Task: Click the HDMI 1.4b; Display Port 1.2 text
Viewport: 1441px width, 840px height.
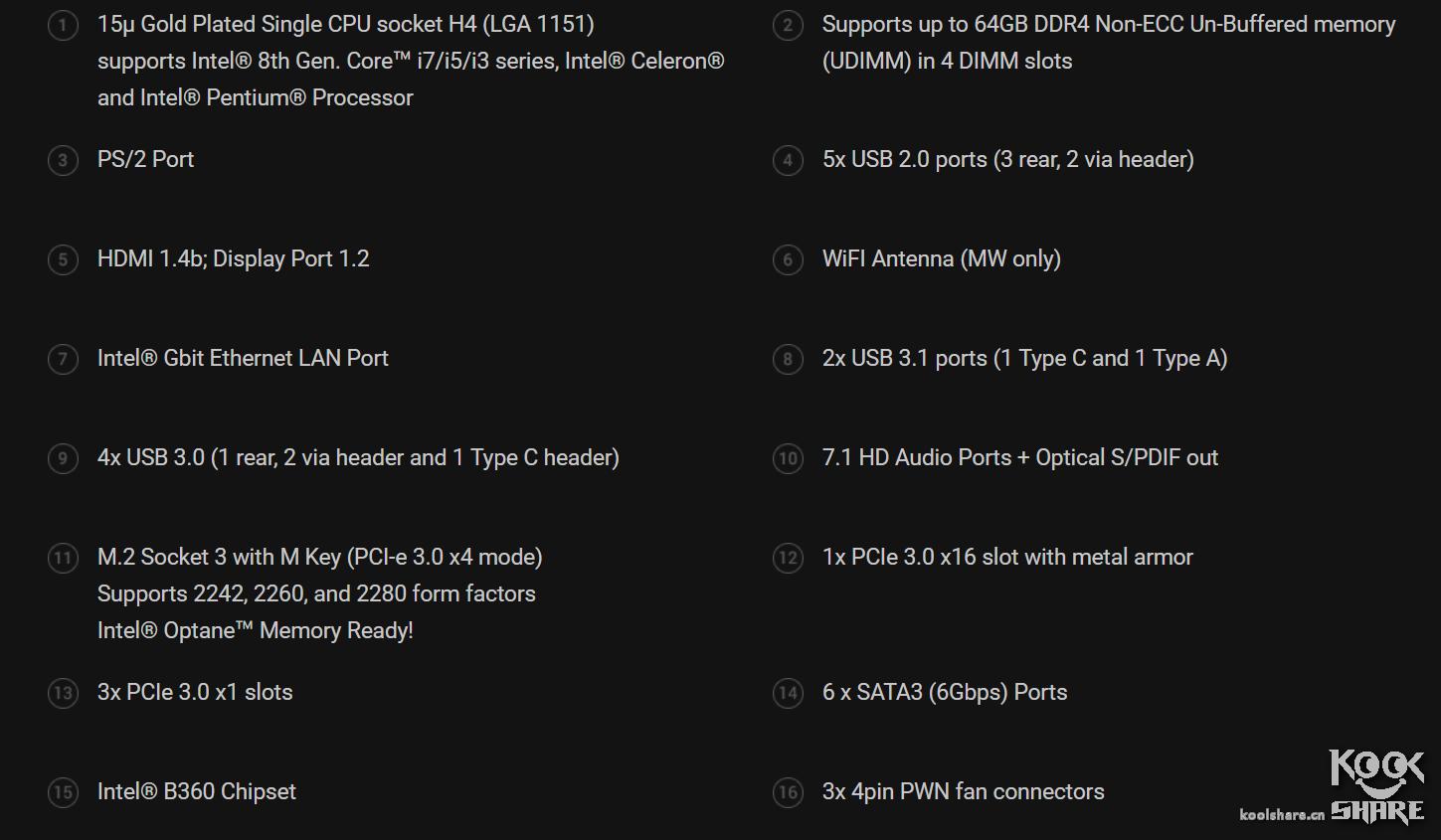Action: [x=233, y=258]
